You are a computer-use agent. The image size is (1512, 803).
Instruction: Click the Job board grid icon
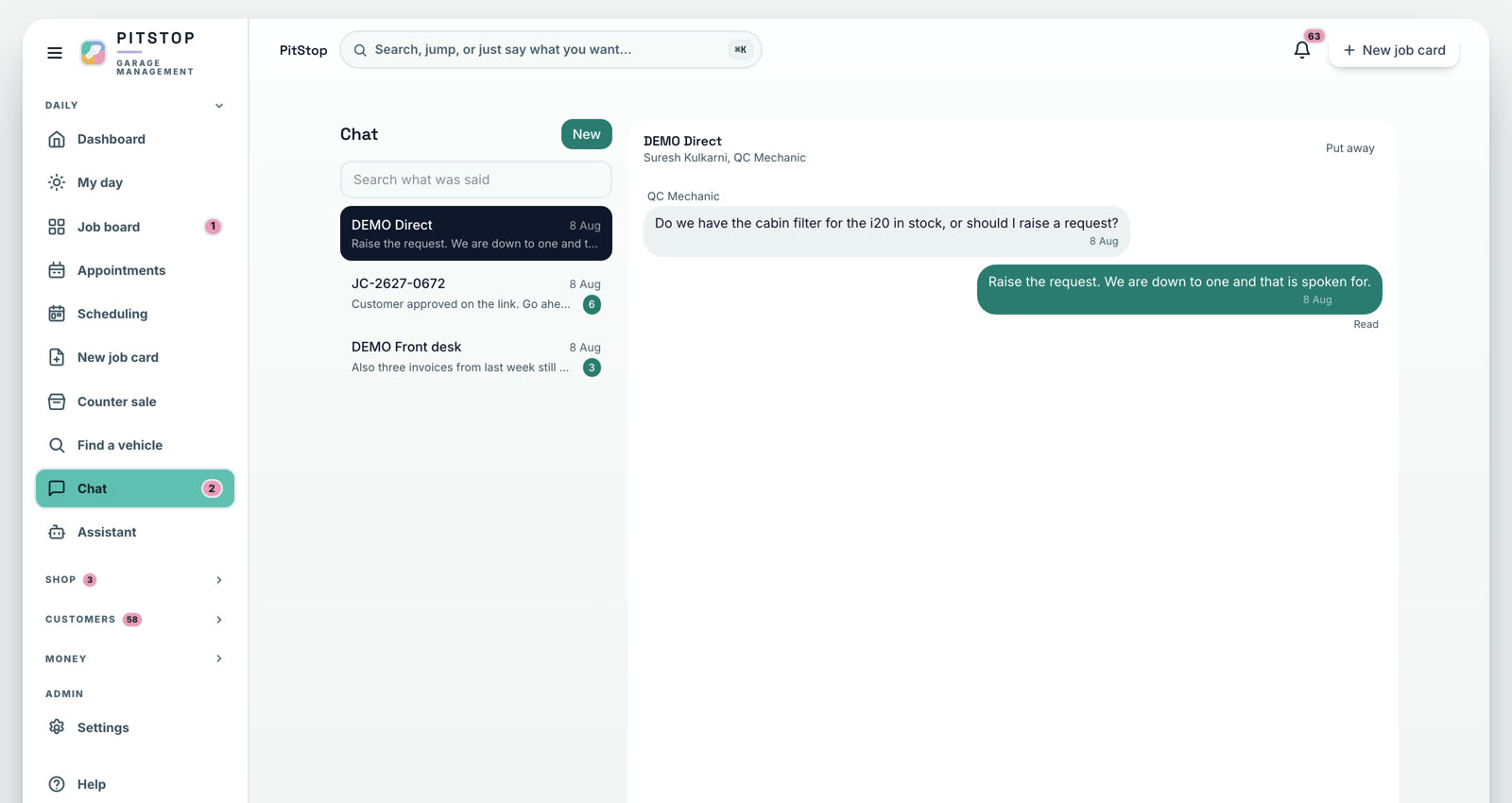pyautogui.click(x=57, y=227)
